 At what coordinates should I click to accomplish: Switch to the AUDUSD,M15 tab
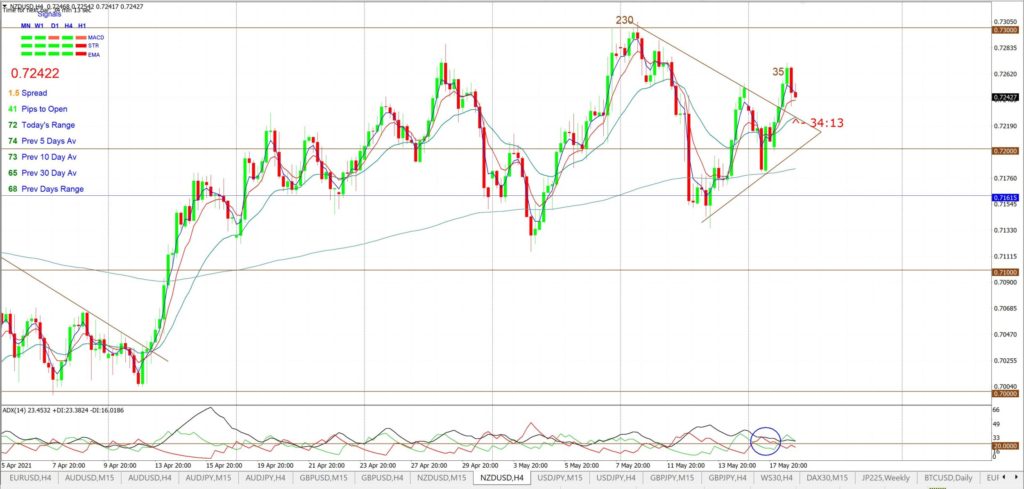point(87,479)
